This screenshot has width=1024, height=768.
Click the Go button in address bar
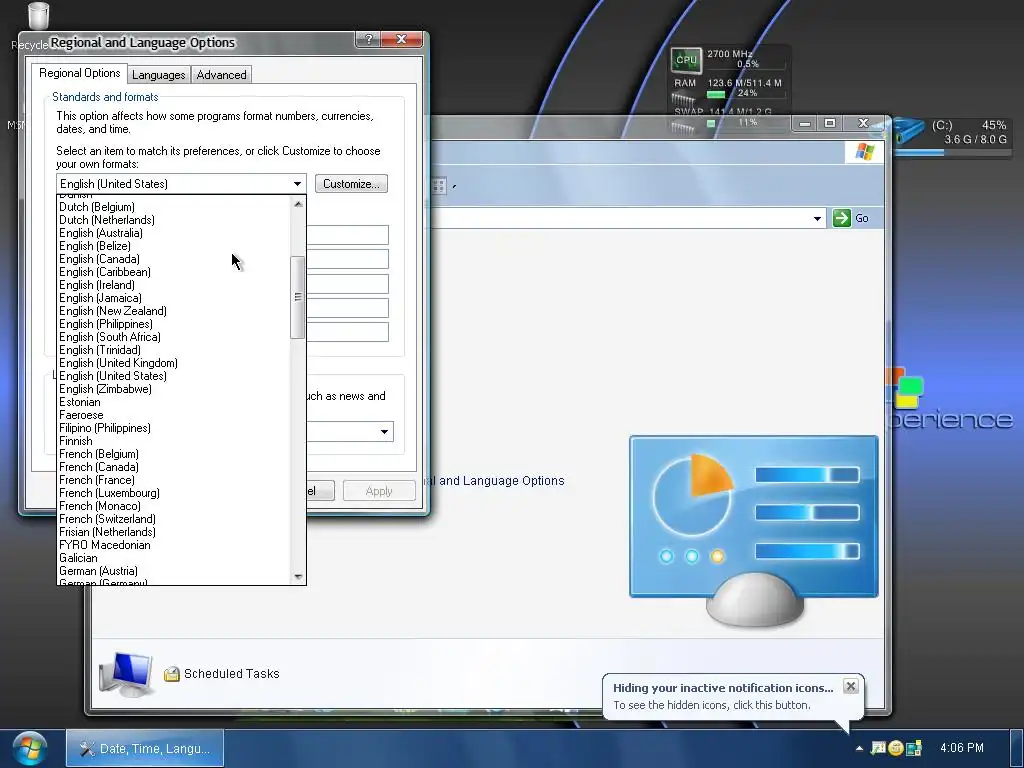(852, 218)
